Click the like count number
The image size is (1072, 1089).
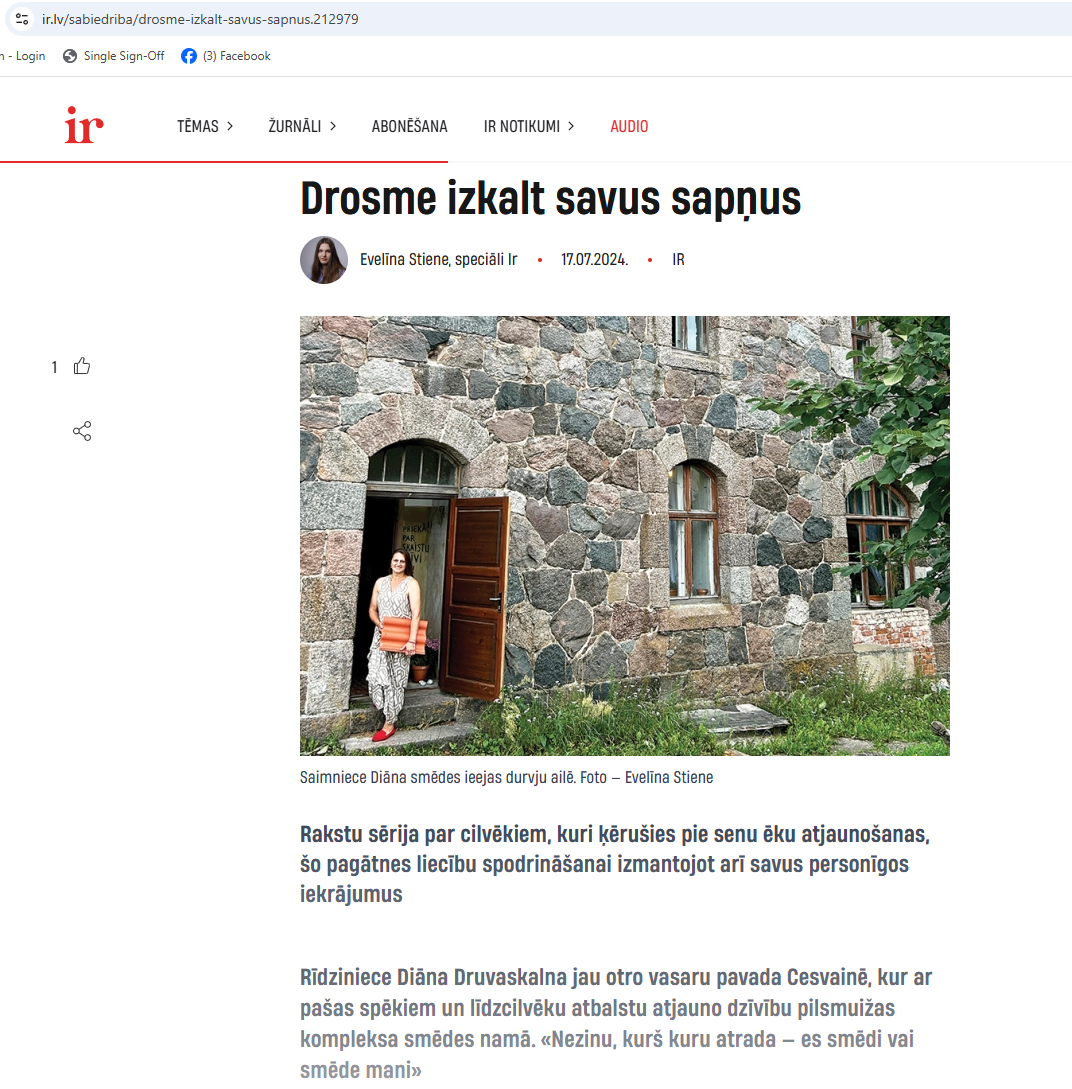(55, 368)
